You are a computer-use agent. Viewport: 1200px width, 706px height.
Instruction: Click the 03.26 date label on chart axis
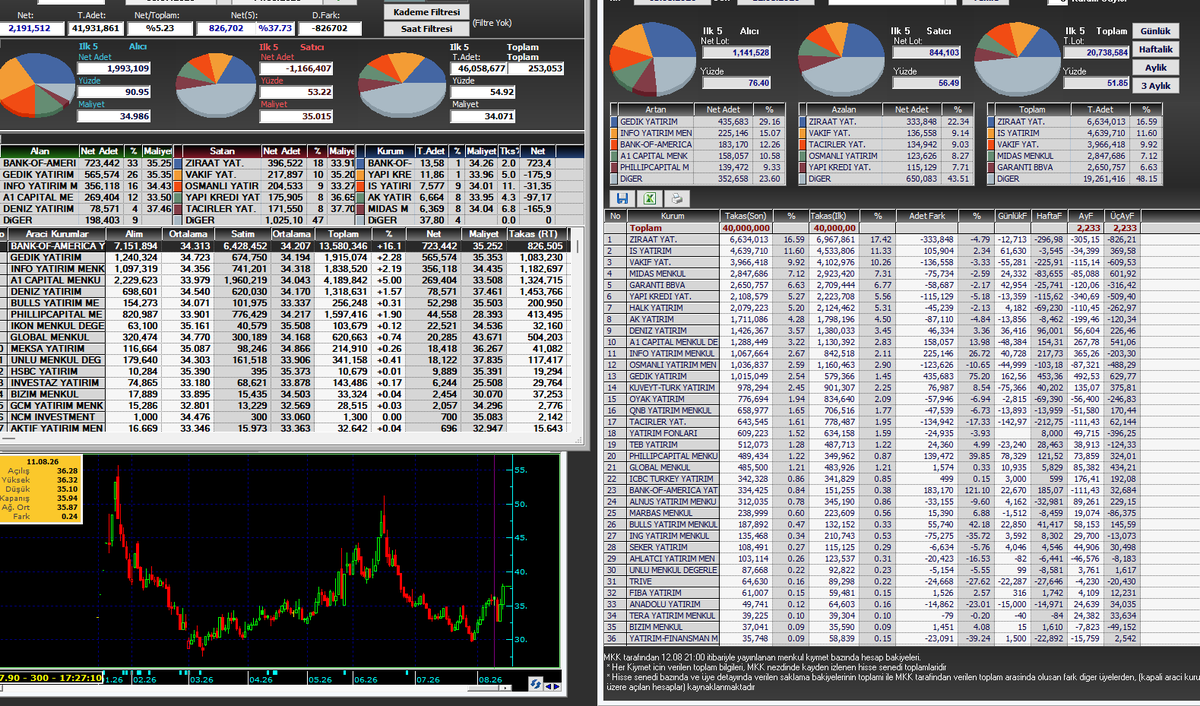tap(203, 678)
